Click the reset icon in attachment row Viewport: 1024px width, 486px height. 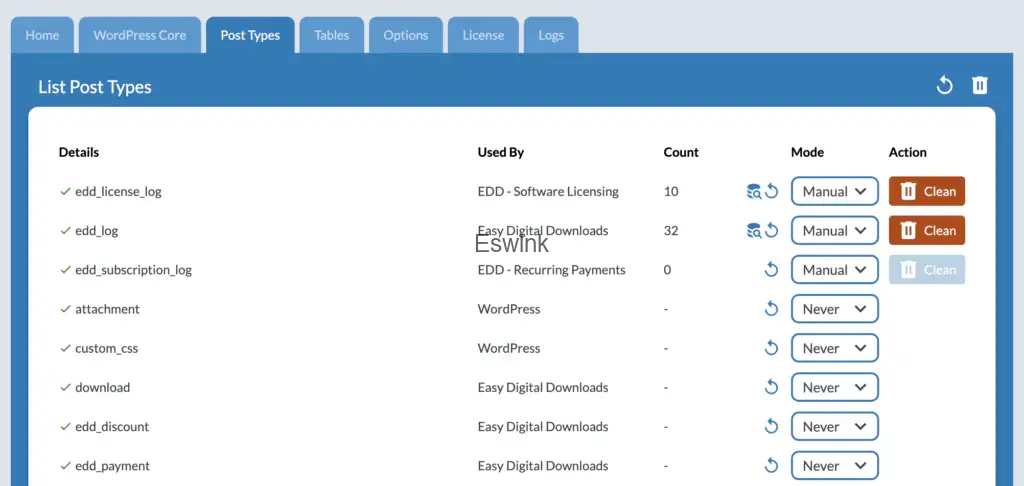[771, 309]
